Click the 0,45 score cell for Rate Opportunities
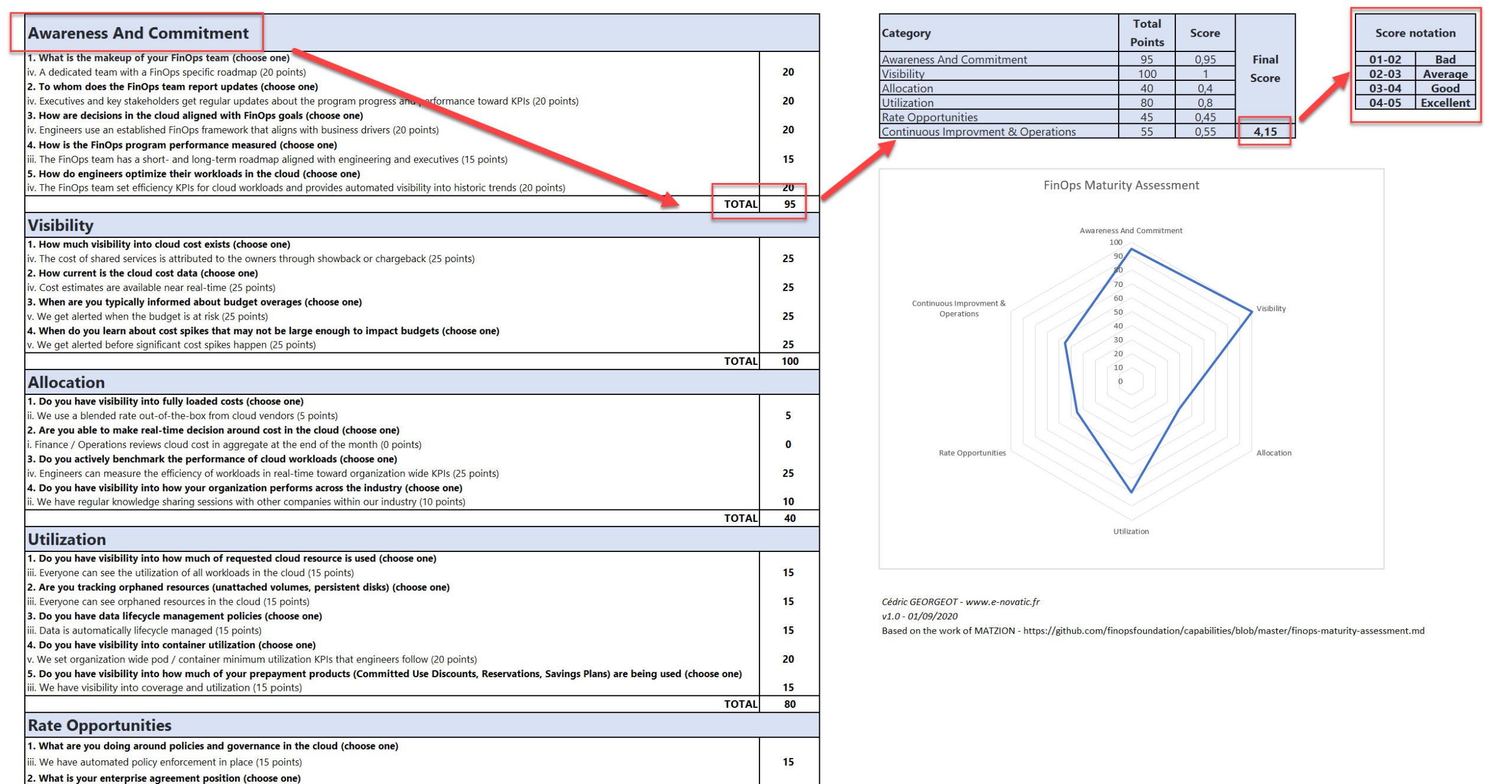This screenshot has width=1512, height=784. (x=1205, y=117)
